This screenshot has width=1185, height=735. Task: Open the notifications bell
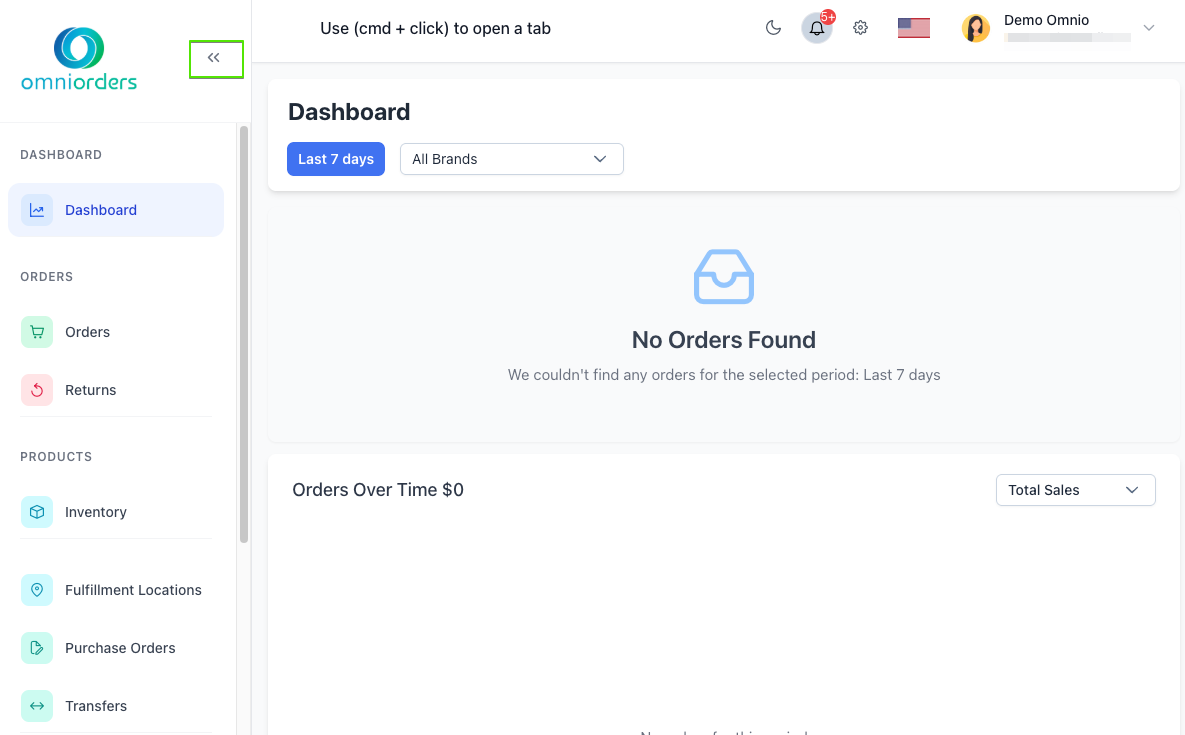817,28
